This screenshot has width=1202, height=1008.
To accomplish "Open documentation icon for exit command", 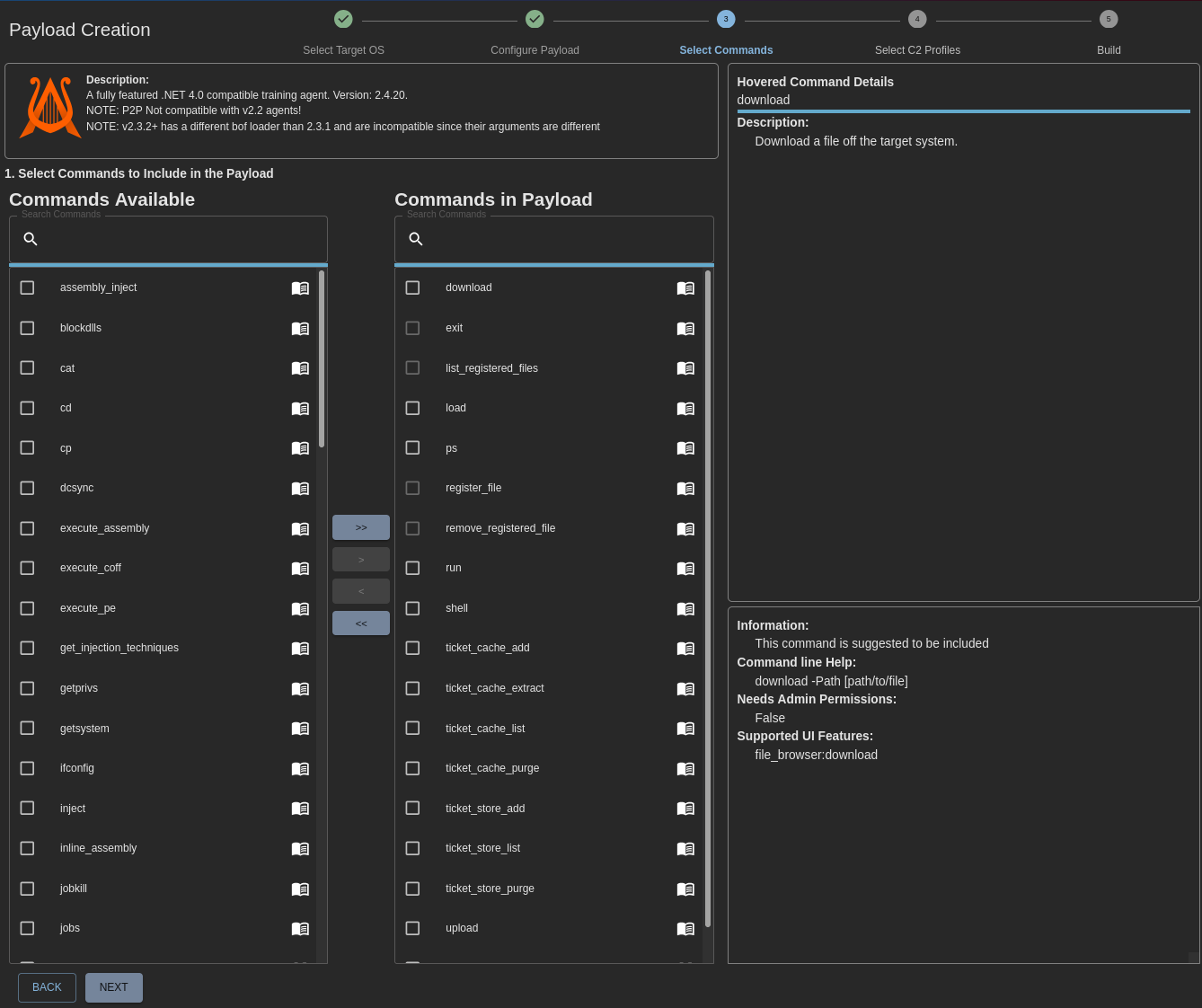I will [x=685, y=329].
